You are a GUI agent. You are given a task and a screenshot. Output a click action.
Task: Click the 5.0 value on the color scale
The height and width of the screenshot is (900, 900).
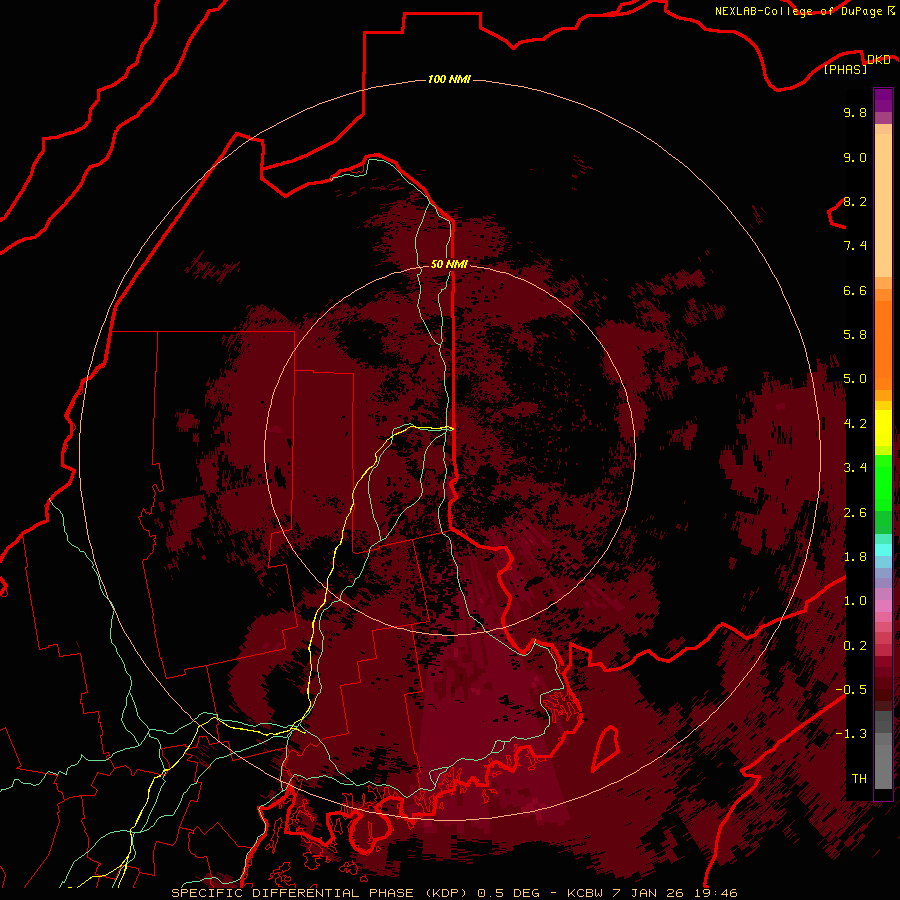click(x=855, y=379)
